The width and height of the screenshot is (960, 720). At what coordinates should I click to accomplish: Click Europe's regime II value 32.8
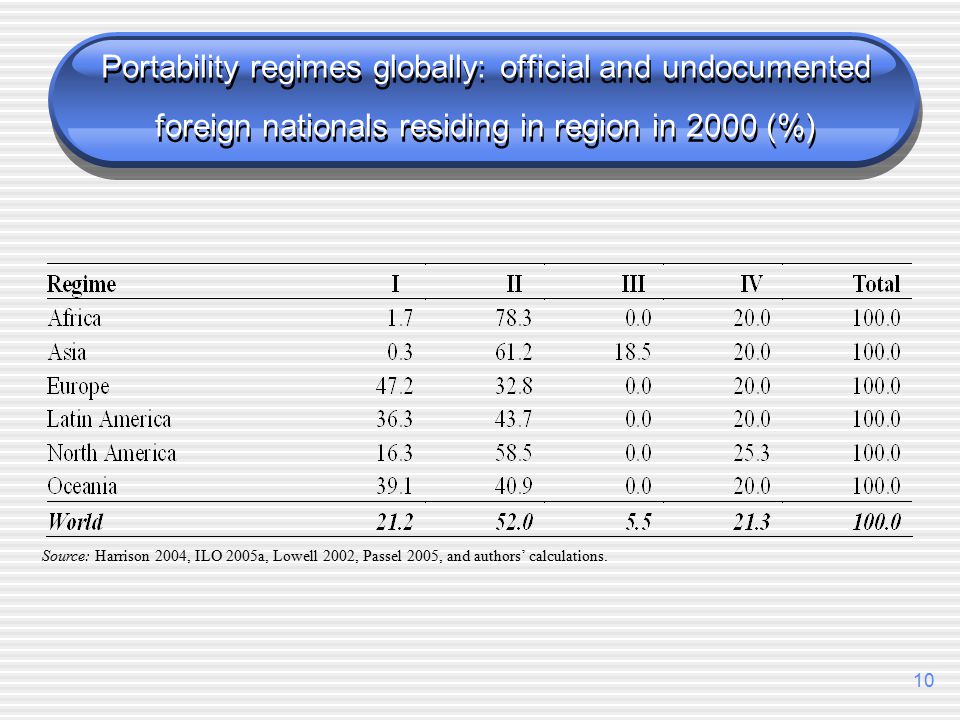pyautogui.click(x=514, y=386)
